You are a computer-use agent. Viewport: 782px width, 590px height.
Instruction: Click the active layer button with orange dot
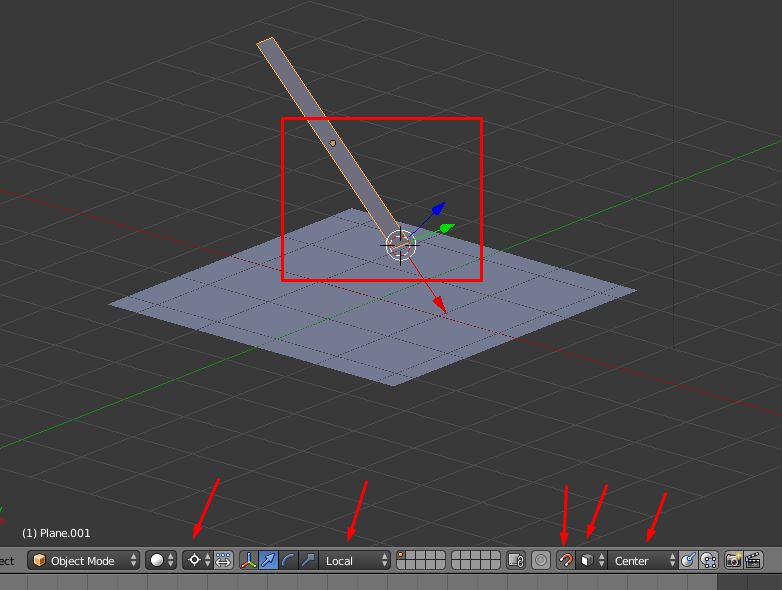click(401, 555)
